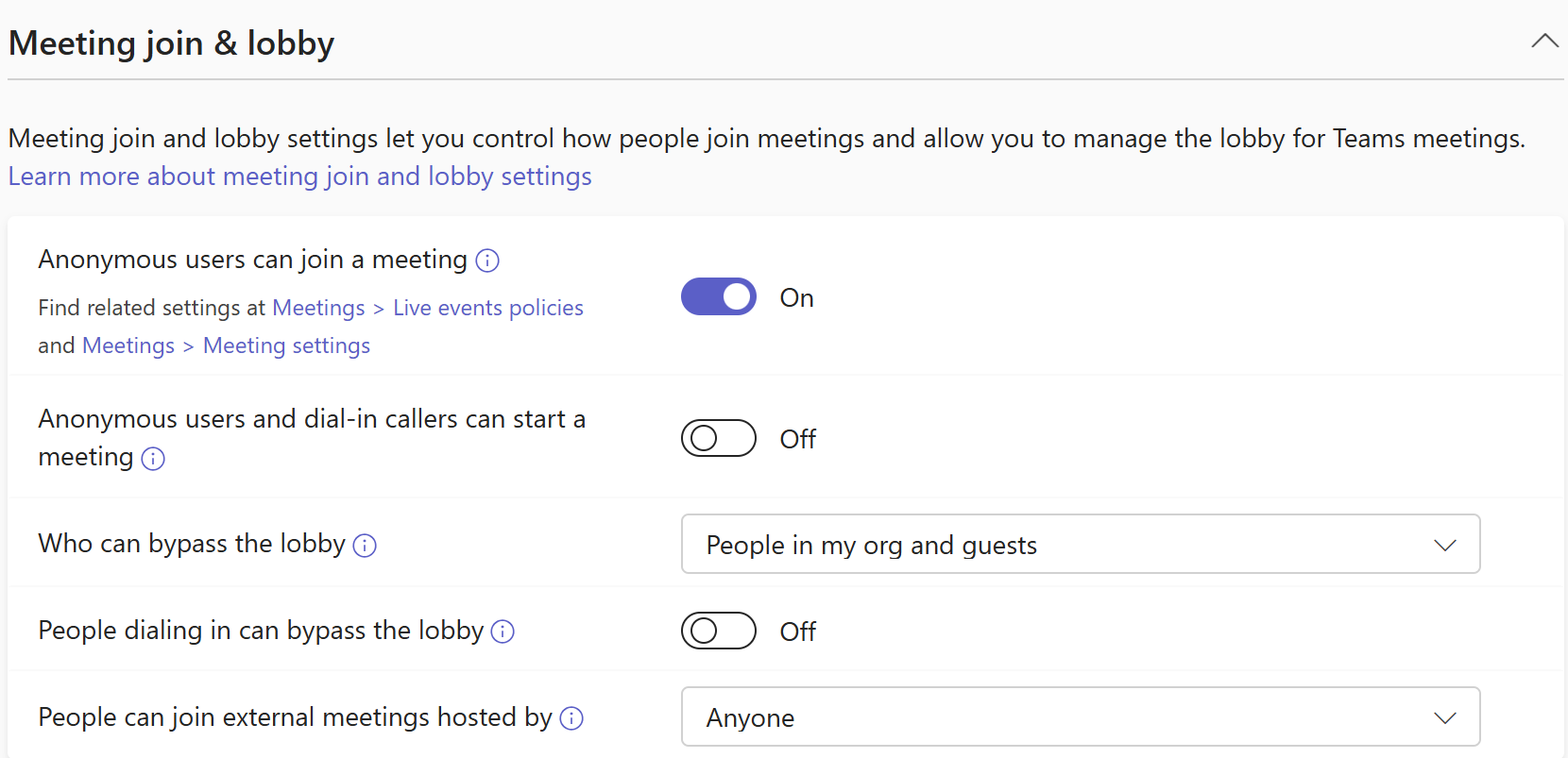Click chevron icon on 'People in my org and guests' field
This screenshot has width=1568, height=758.
coord(1445,544)
